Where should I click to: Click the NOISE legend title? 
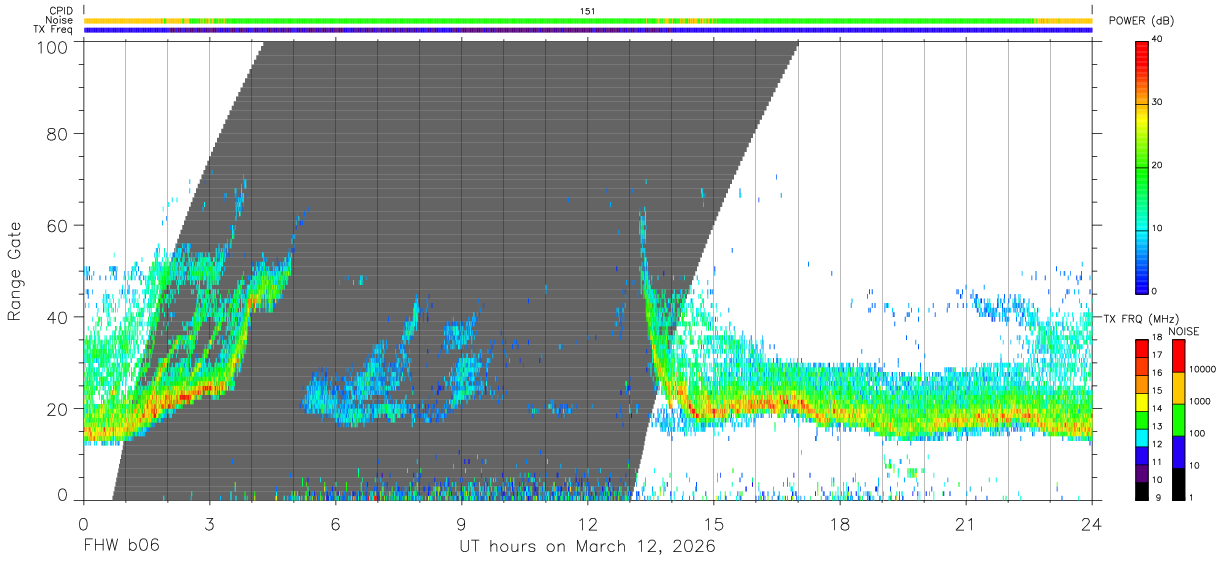[1184, 331]
